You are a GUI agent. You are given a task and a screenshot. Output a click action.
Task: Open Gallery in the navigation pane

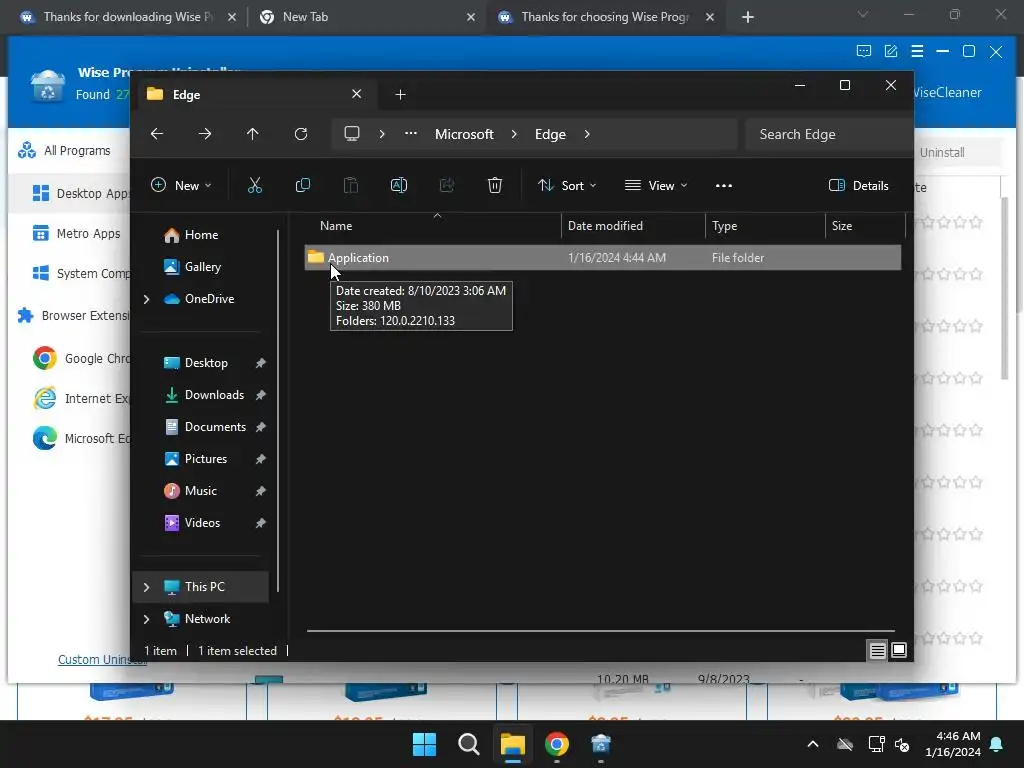pos(202,267)
